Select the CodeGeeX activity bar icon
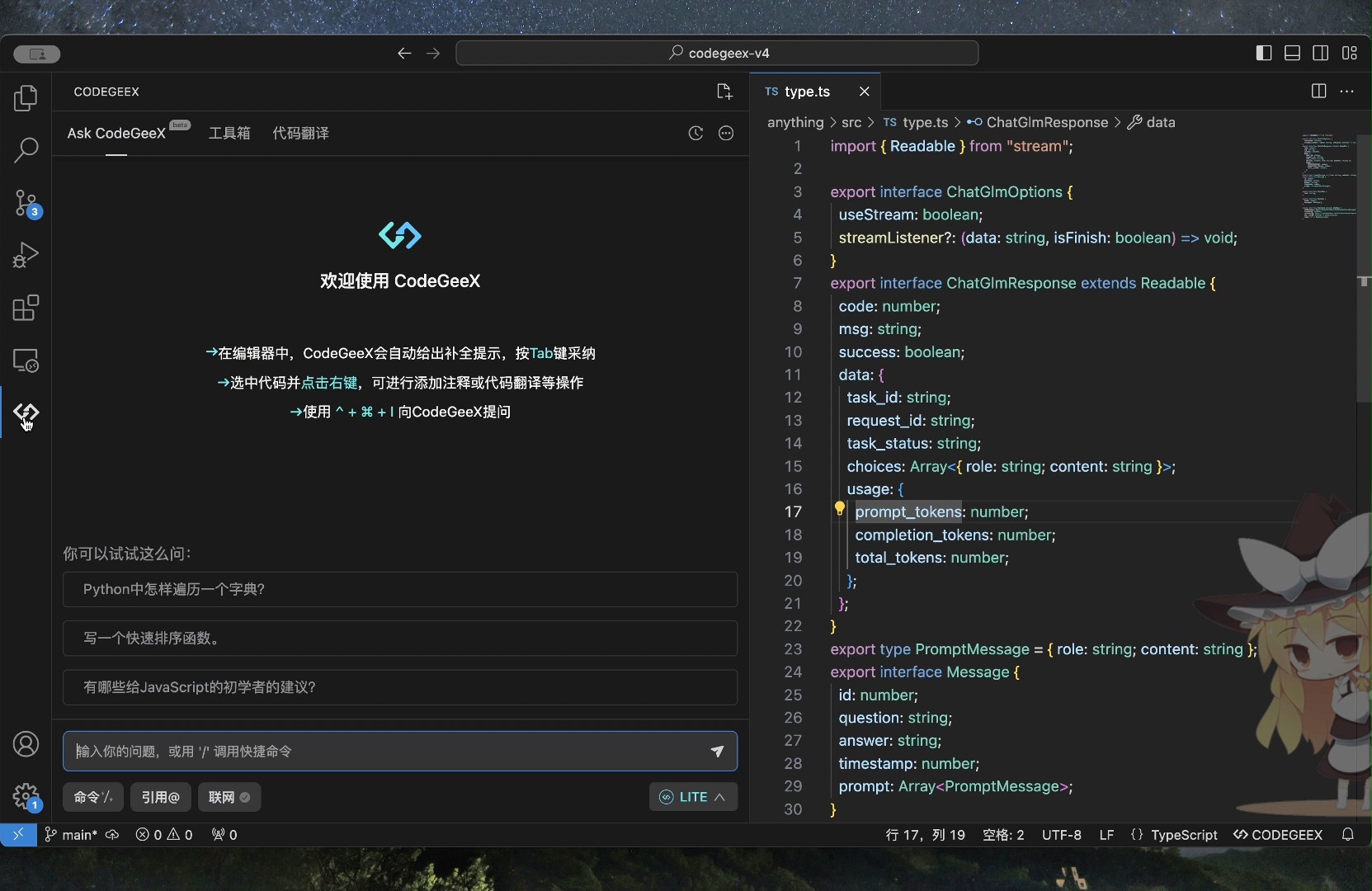The width and height of the screenshot is (1372, 891). [26, 412]
